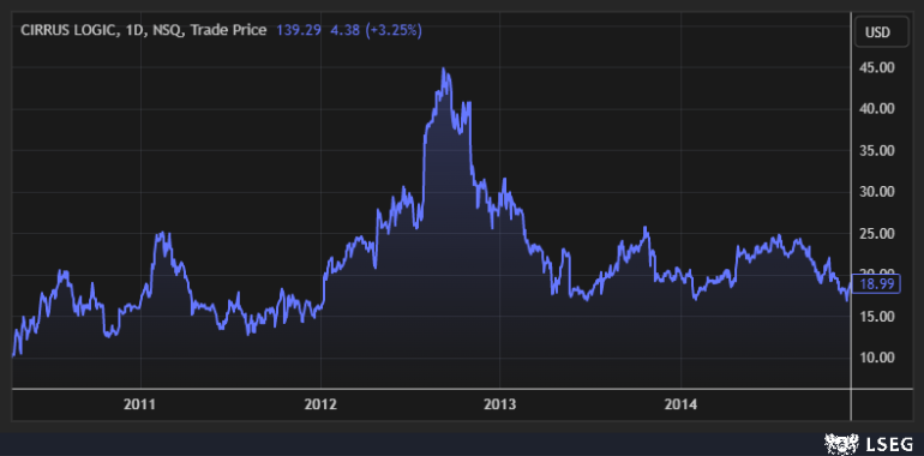Click the 2011 time axis label
This screenshot has height=456, width=924.
coord(140,405)
